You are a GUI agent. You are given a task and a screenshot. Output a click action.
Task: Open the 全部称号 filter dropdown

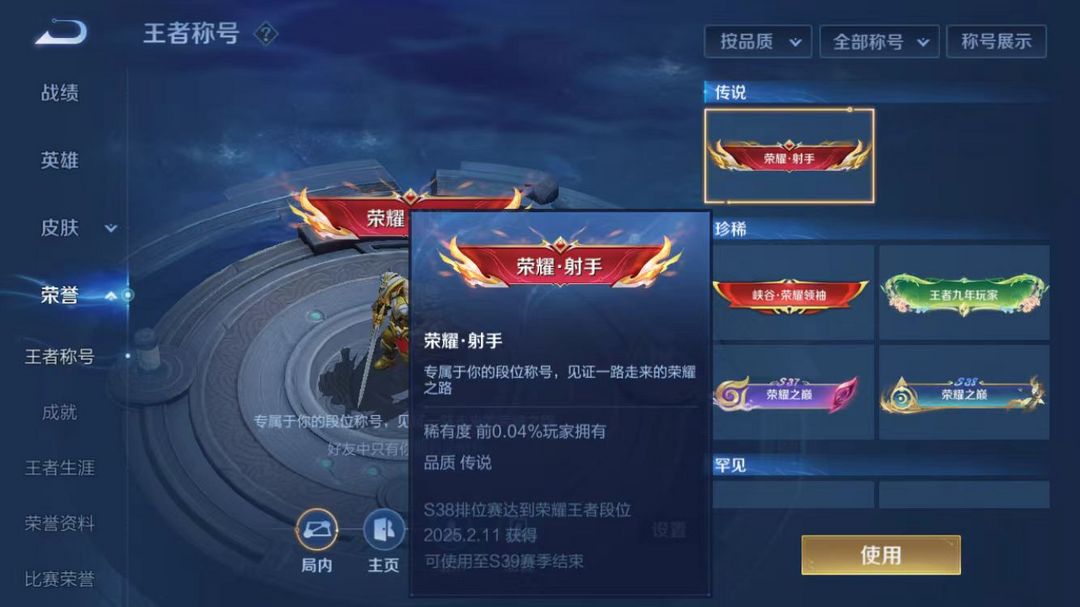pyautogui.click(x=880, y=41)
